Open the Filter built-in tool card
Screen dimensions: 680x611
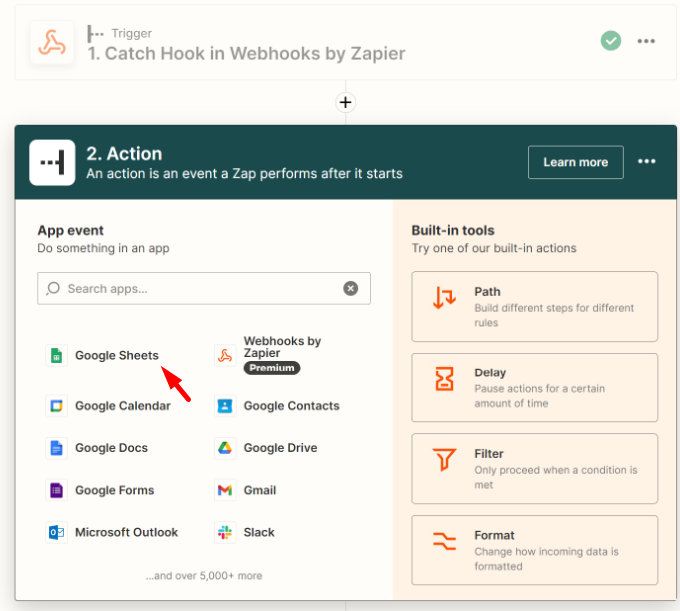pos(534,469)
